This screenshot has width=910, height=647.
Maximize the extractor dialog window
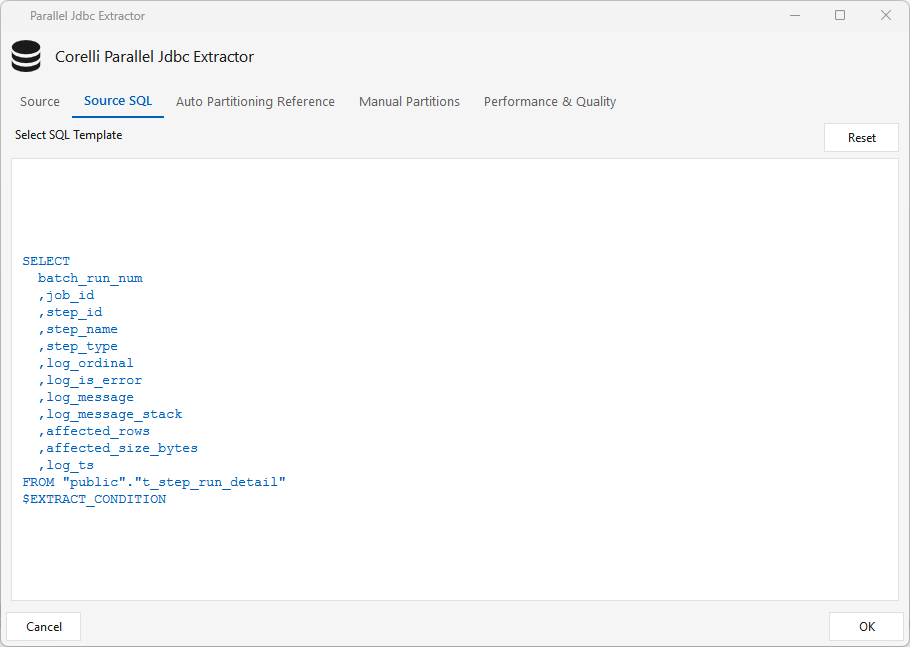840,15
